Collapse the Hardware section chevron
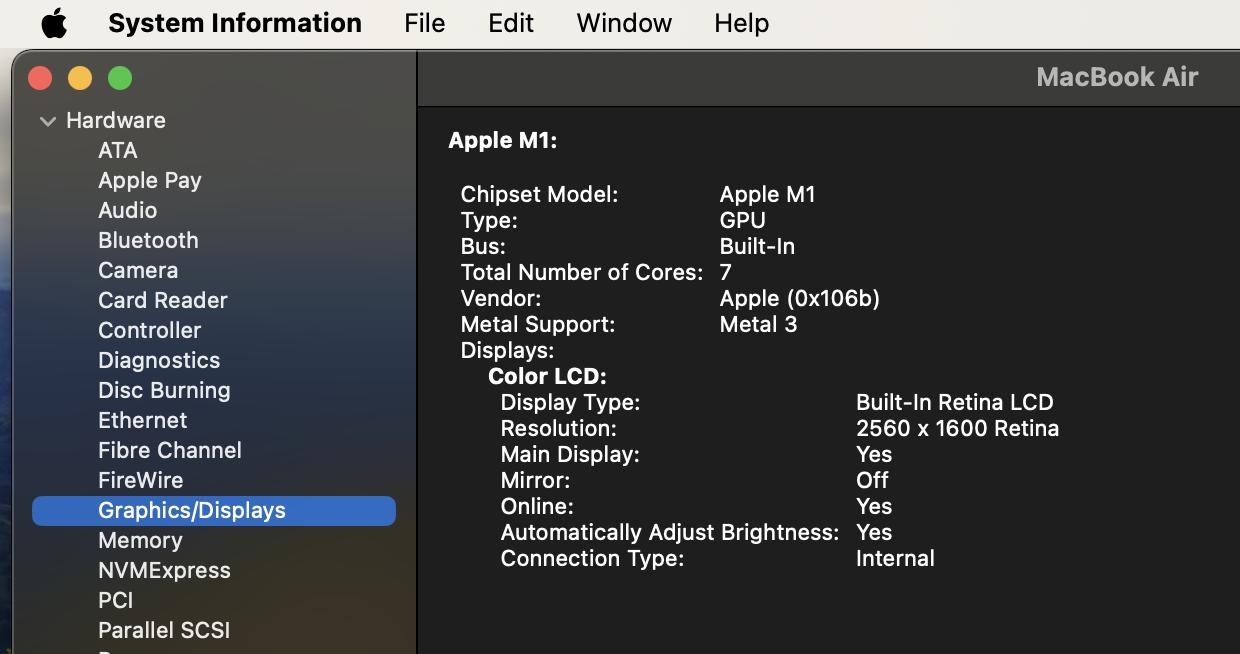1240x654 pixels. pyautogui.click(x=47, y=121)
